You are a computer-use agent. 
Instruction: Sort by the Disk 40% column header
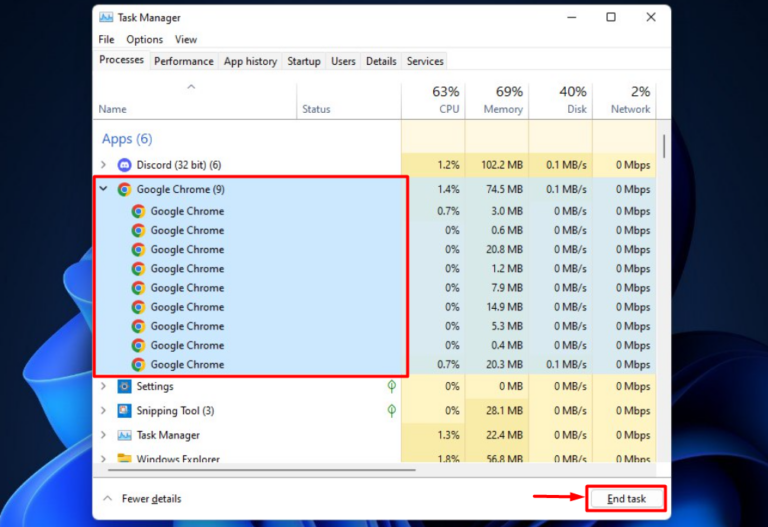click(x=560, y=101)
